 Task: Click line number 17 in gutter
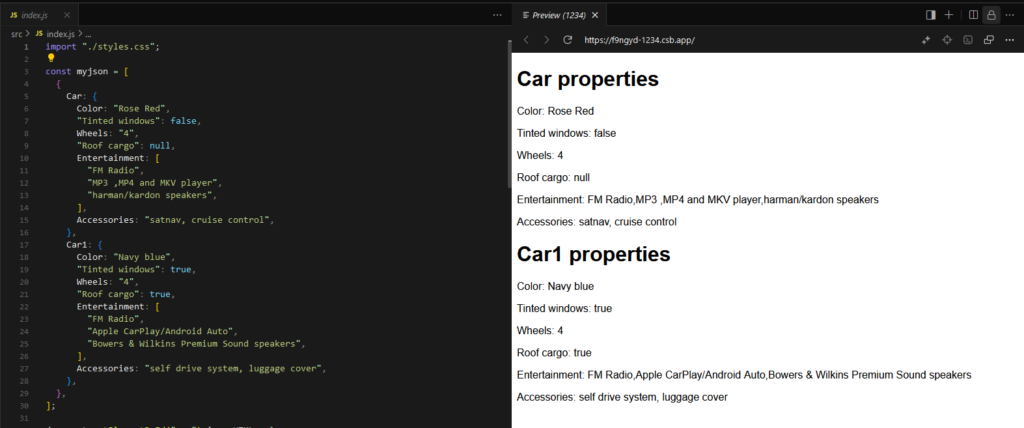tap(25, 244)
